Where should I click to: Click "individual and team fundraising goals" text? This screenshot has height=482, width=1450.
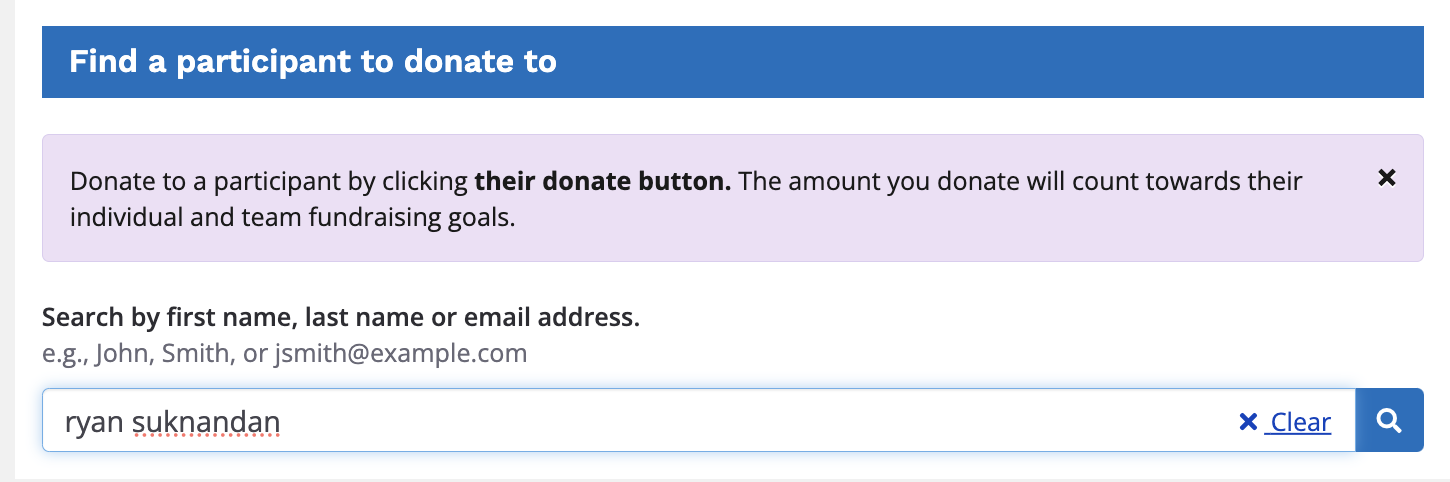[292, 216]
